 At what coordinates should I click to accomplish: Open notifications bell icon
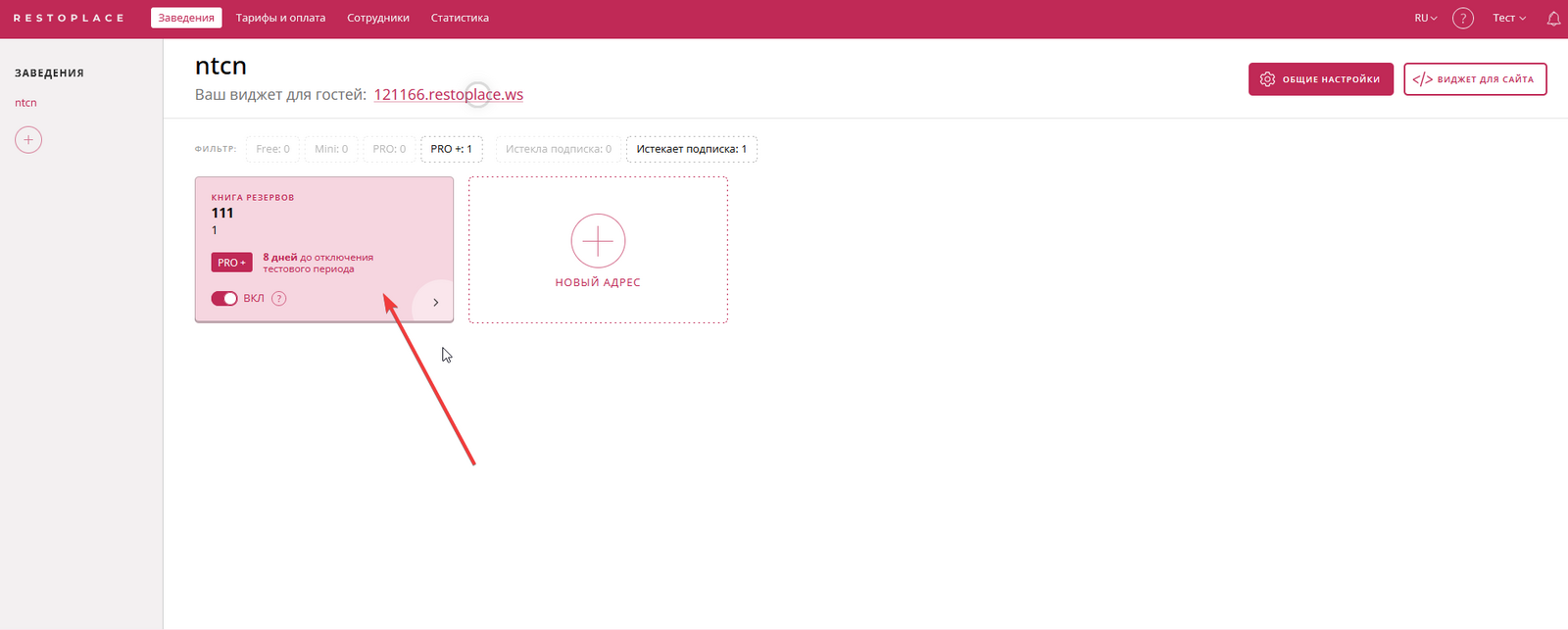click(x=1553, y=19)
